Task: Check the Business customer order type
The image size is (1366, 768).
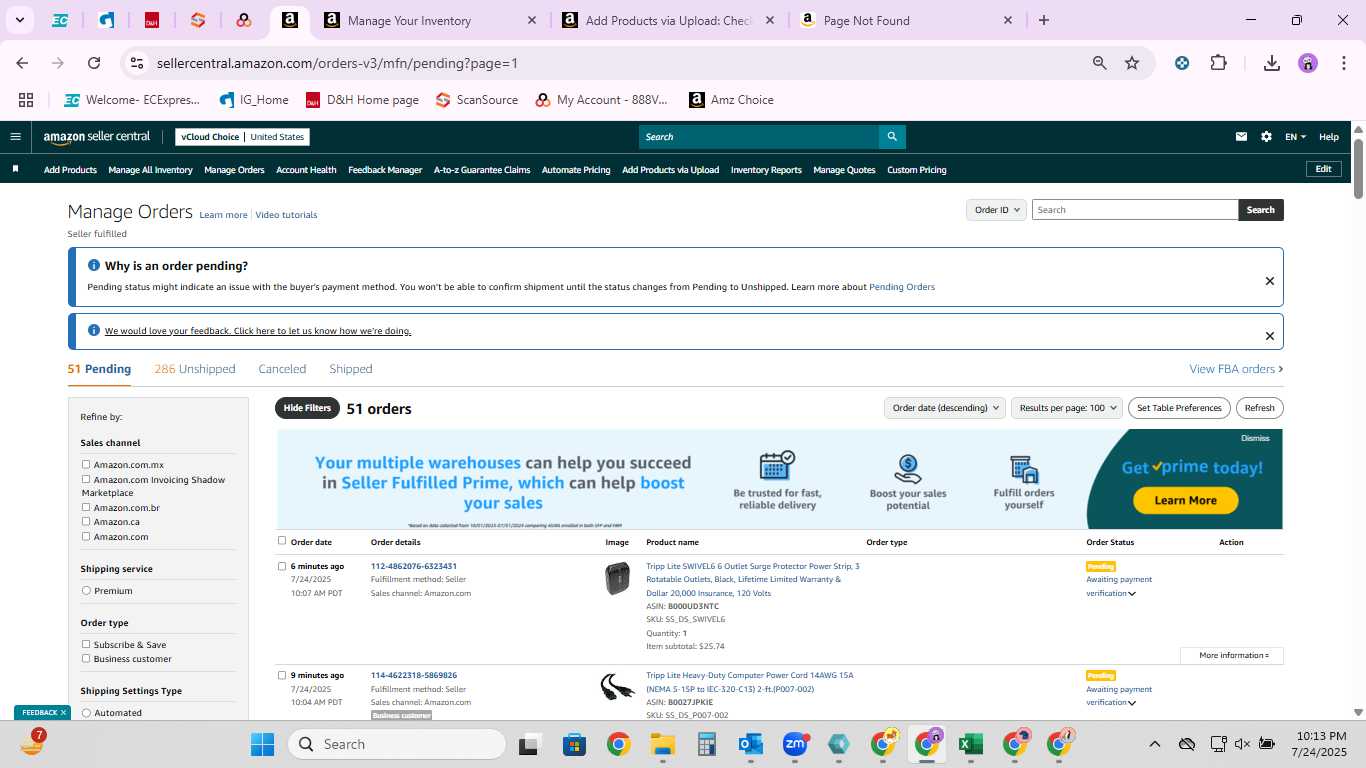Action: (x=86, y=658)
